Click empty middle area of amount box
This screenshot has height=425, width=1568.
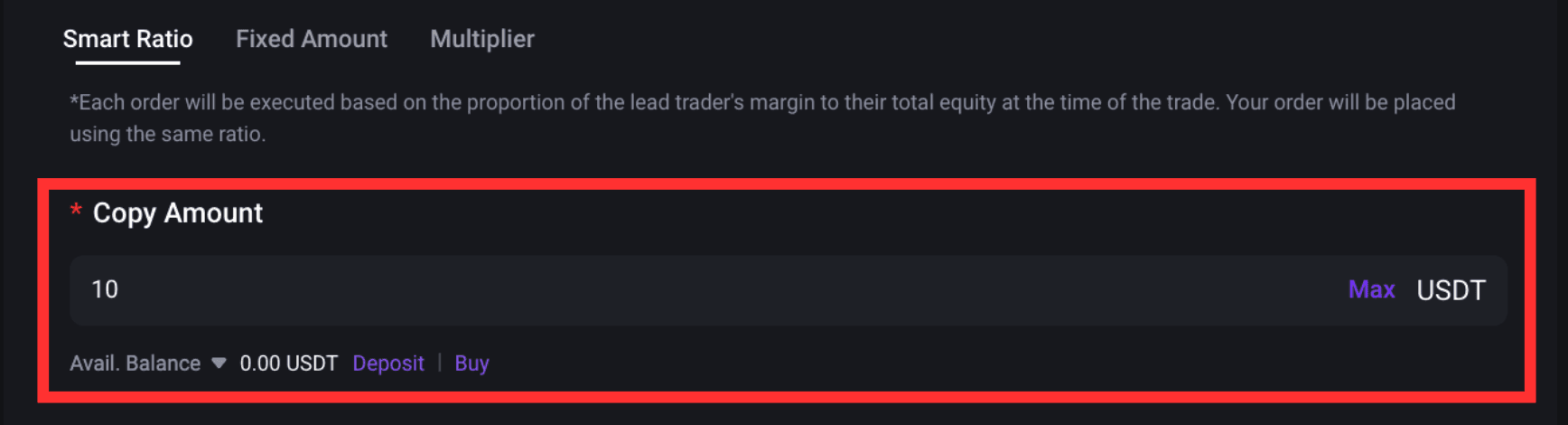click(x=723, y=290)
